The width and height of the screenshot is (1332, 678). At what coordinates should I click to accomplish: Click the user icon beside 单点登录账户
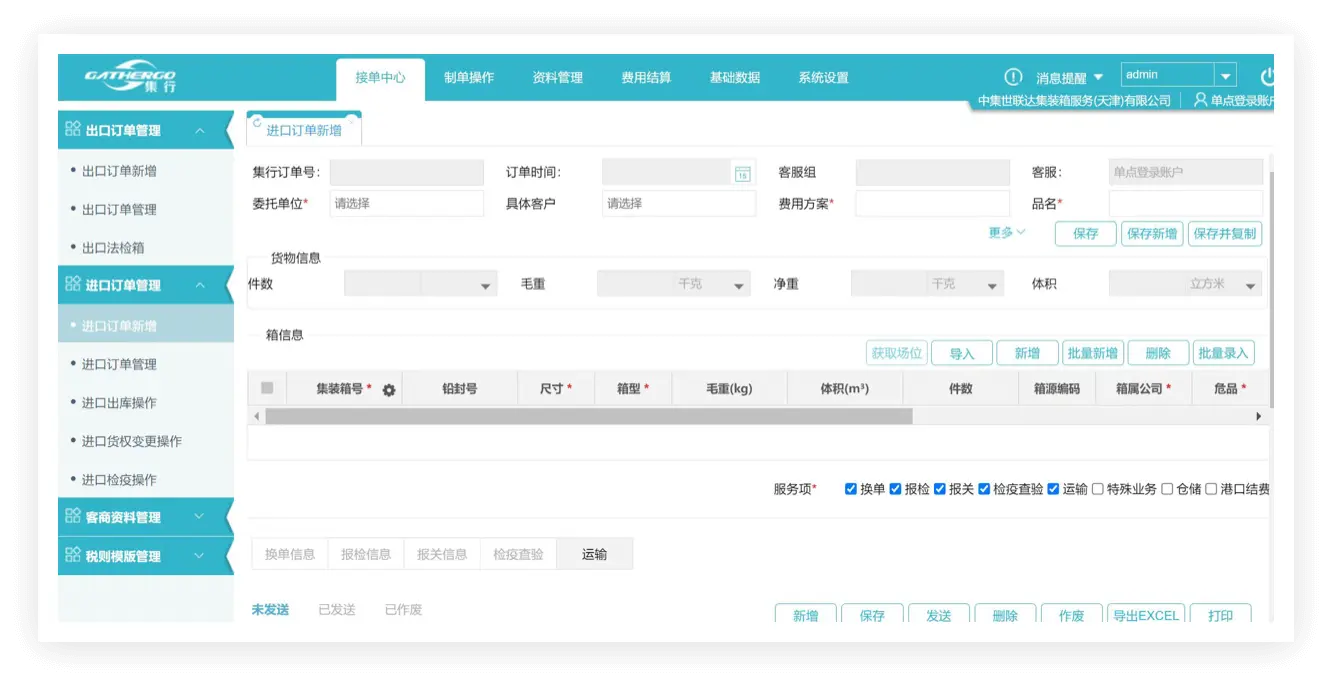click(x=1200, y=100)
